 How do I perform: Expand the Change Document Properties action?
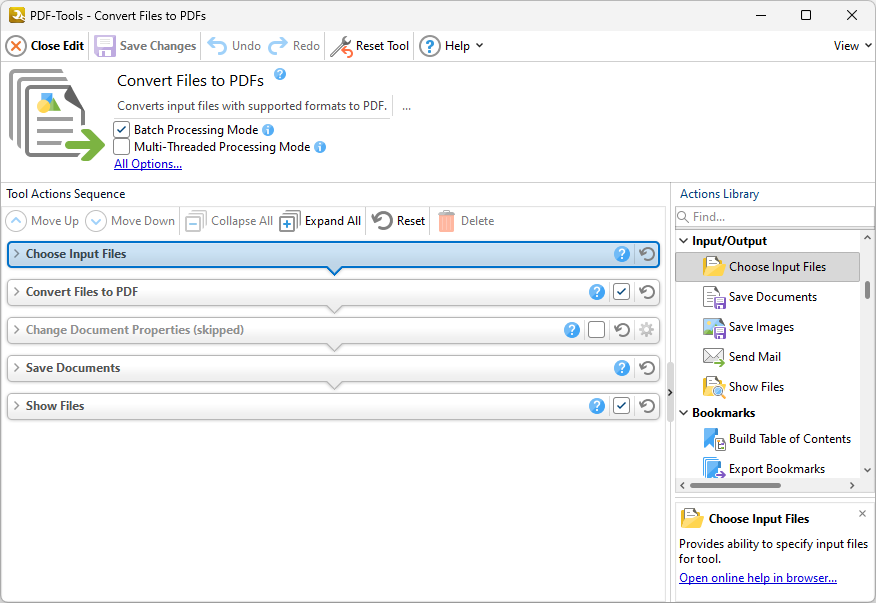coord(17,330)
